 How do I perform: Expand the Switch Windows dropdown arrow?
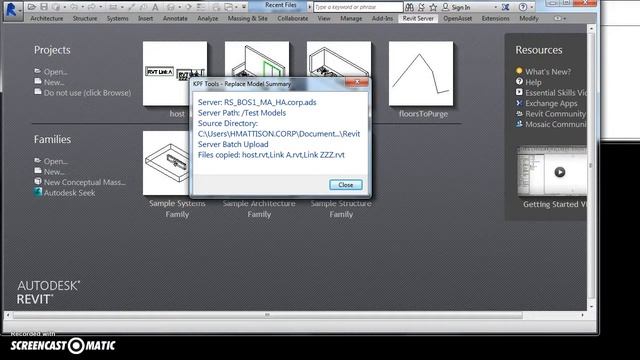(x=236, y=7)
